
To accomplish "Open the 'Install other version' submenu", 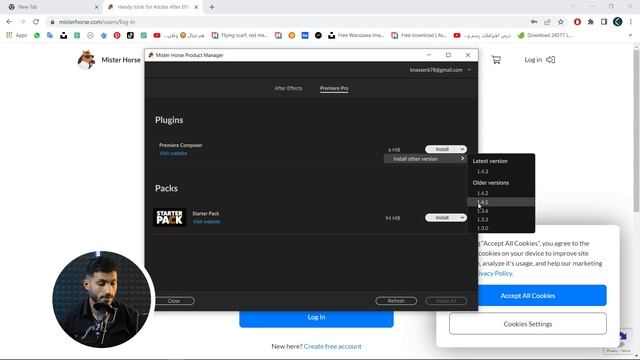I will point(425,159).
